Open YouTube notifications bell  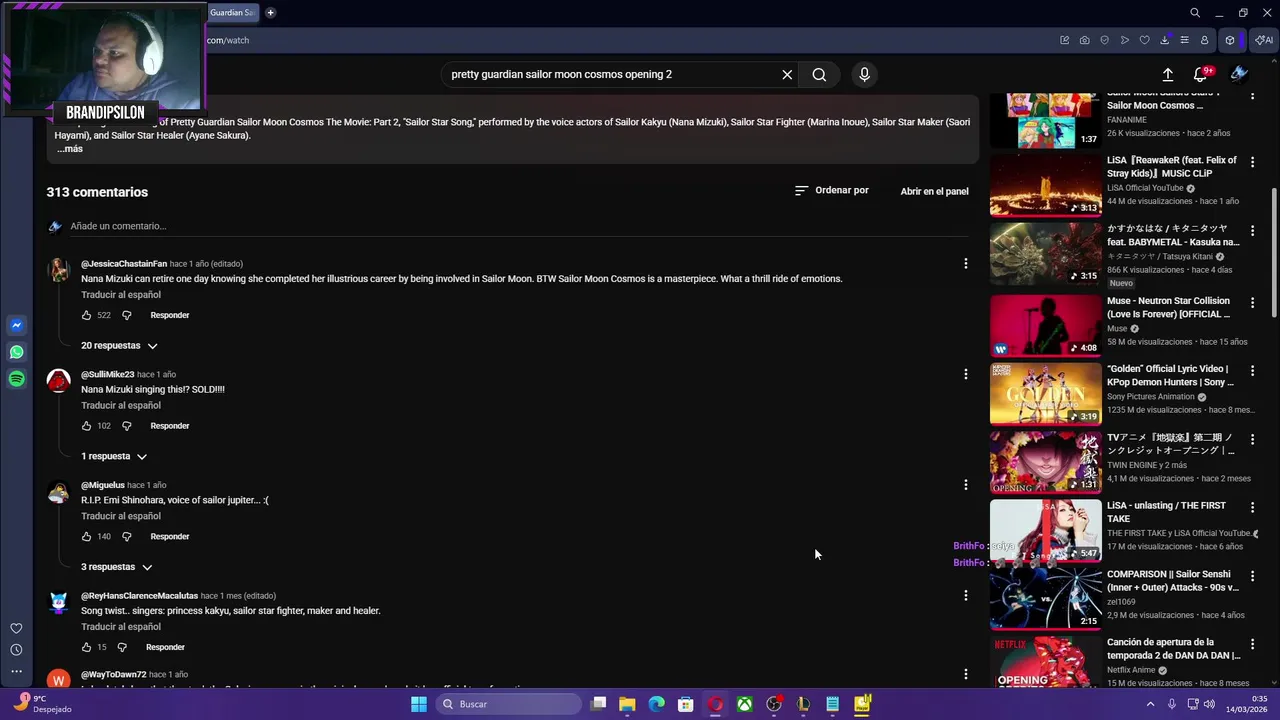click(1201, 74)
